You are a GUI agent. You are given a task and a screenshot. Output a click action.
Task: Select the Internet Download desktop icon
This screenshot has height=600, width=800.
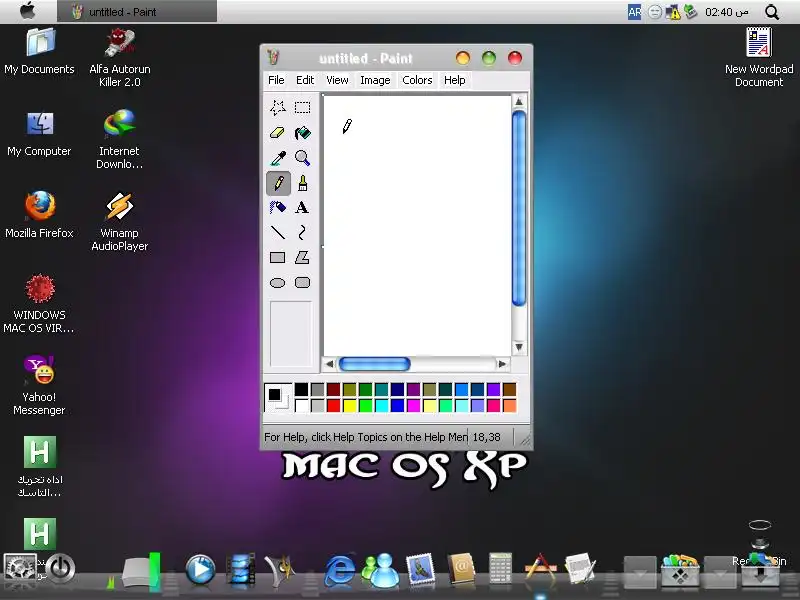[119, 139]
